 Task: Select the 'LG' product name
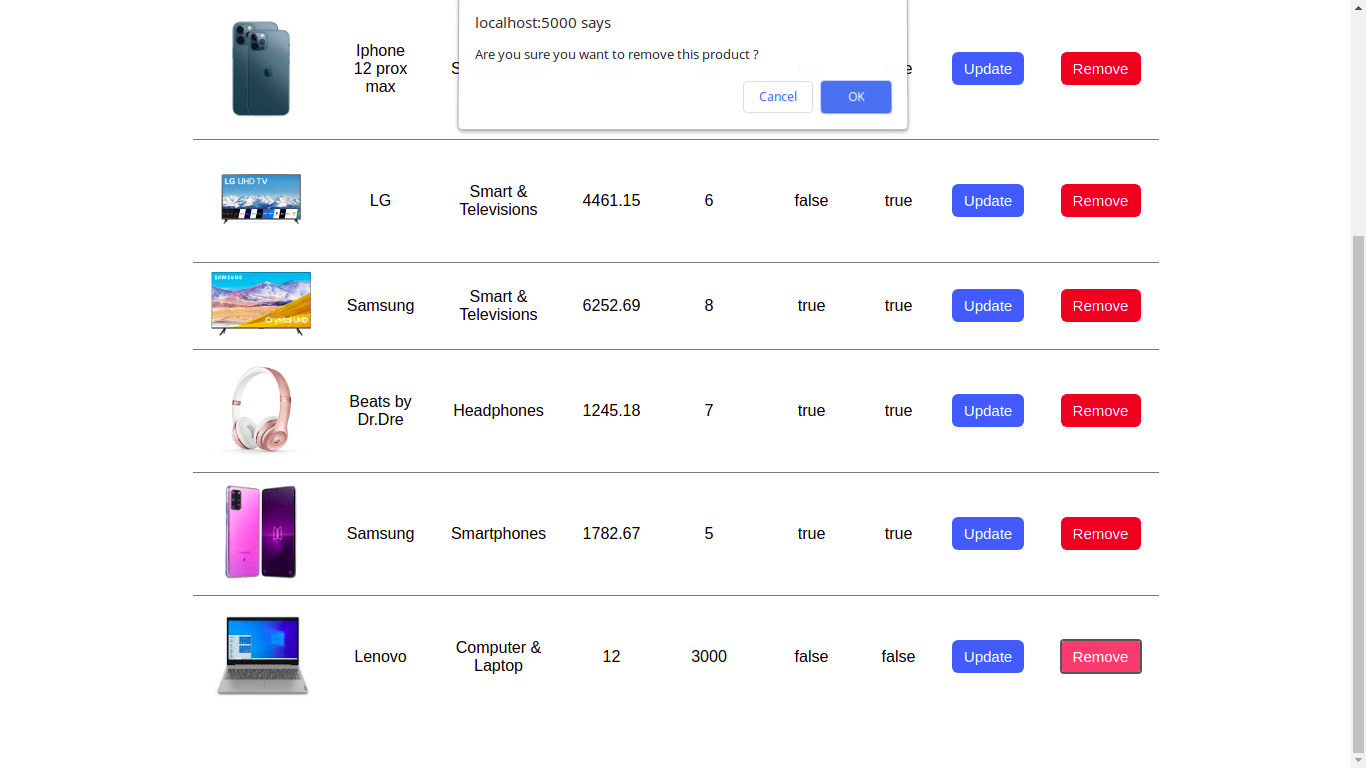click(380, 201)
